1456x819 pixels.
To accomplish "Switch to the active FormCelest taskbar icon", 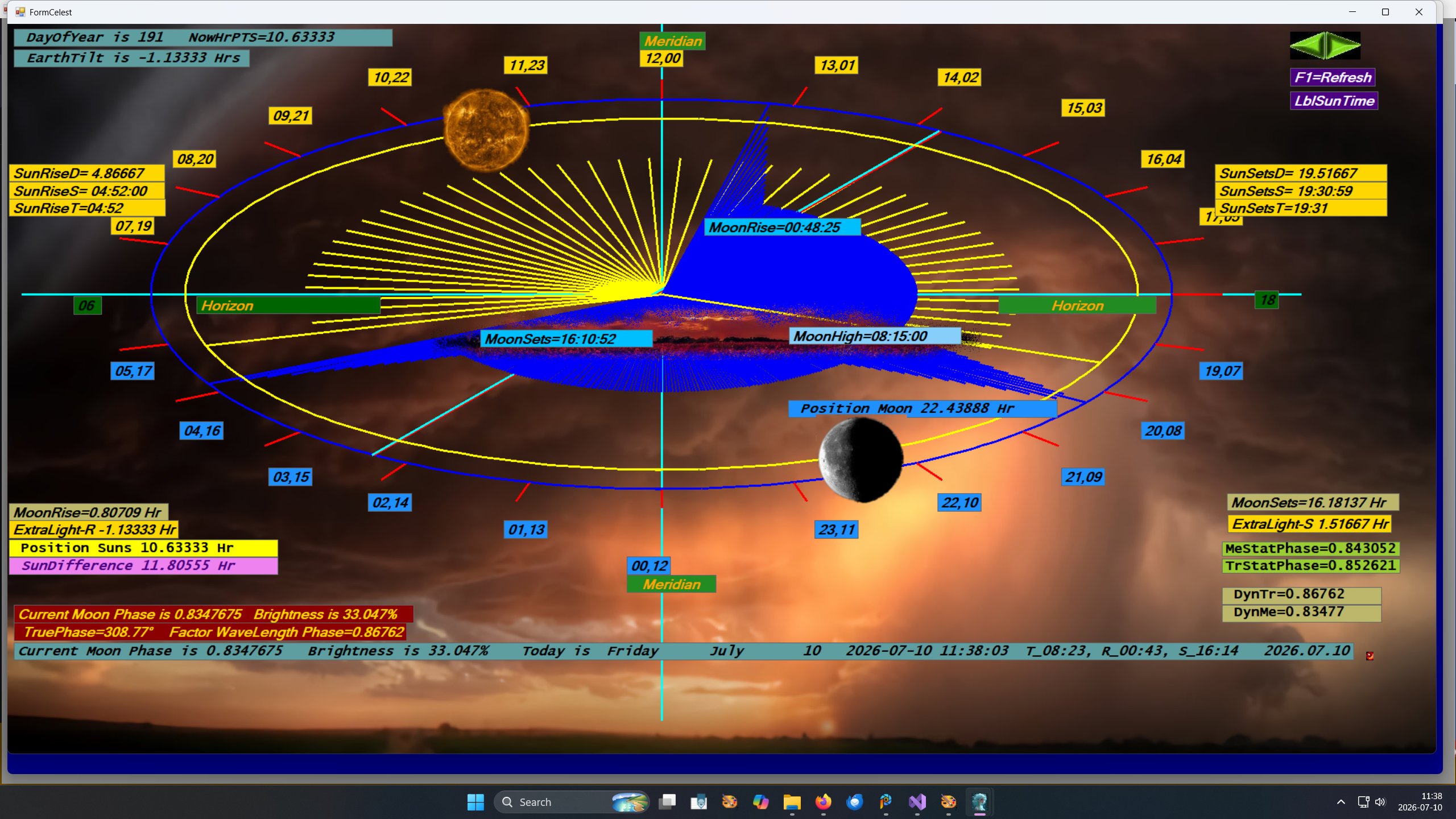I will 979,802.
